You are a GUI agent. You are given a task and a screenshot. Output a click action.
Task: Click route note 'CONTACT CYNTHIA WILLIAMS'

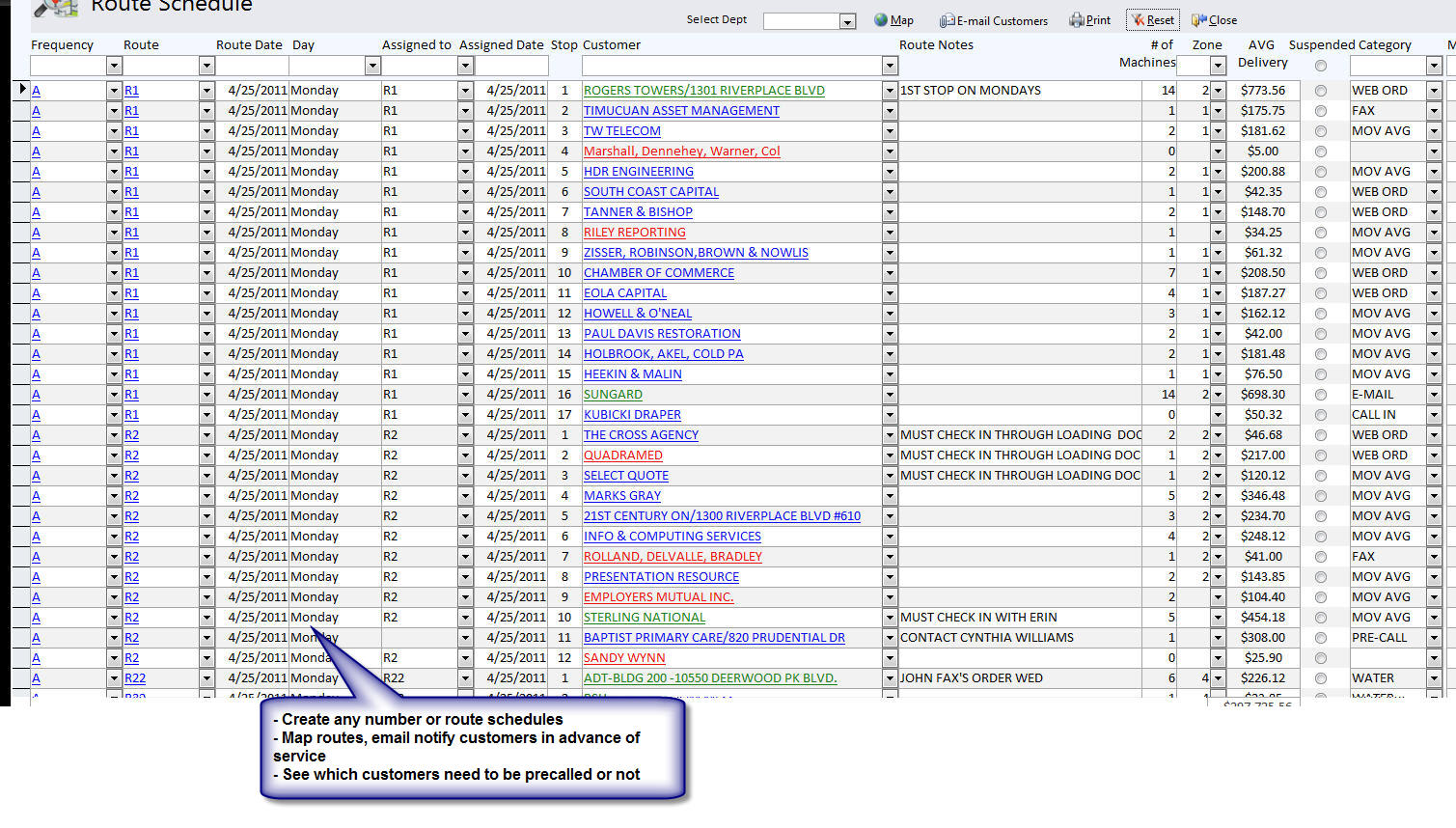987,638
